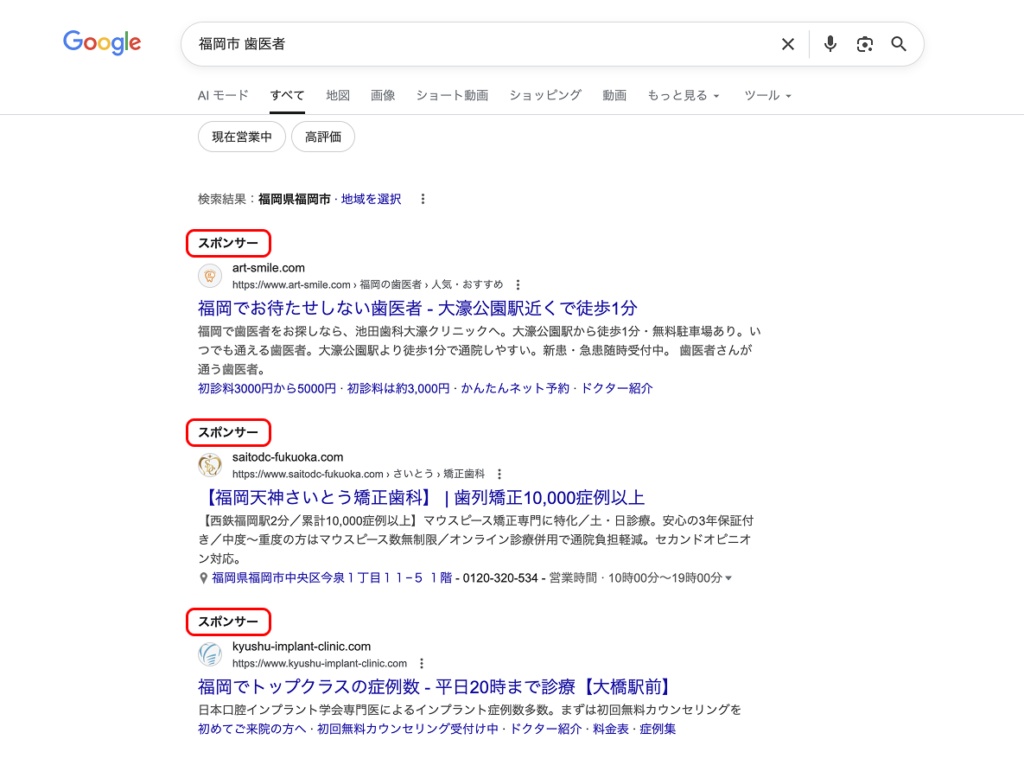
Task: Click the かんたんネット予約 sitelink
Action: 515,389
